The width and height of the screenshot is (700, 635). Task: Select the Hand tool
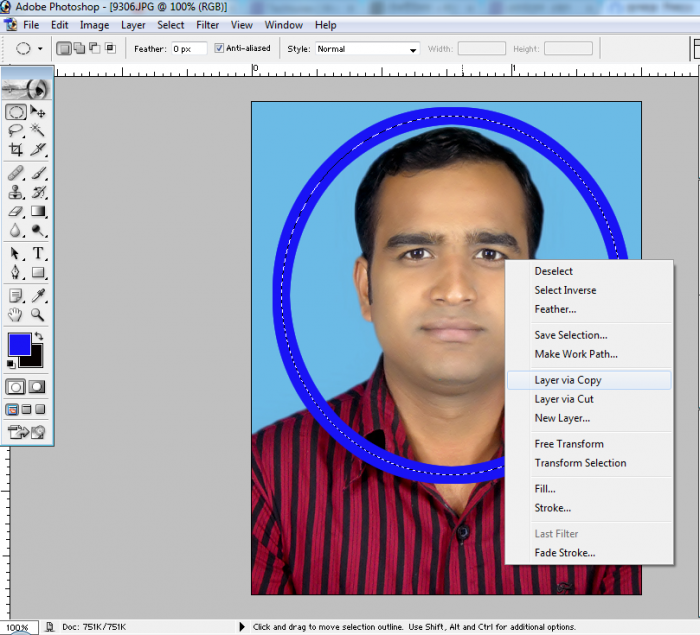tap(16, 314)
